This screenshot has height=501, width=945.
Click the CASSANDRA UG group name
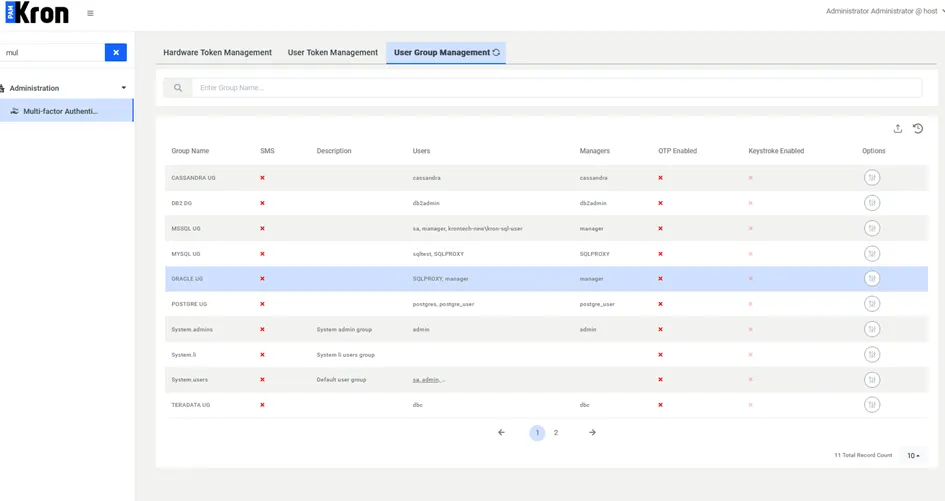tap(193, 178)
